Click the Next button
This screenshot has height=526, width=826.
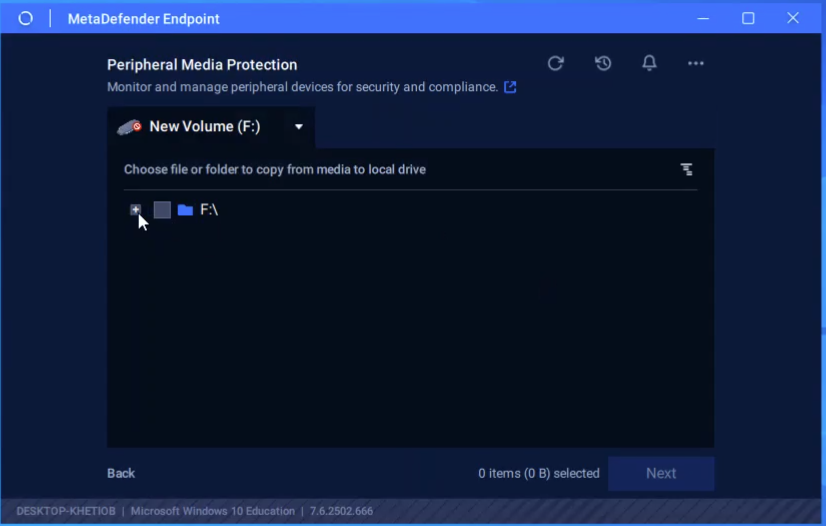661,473
